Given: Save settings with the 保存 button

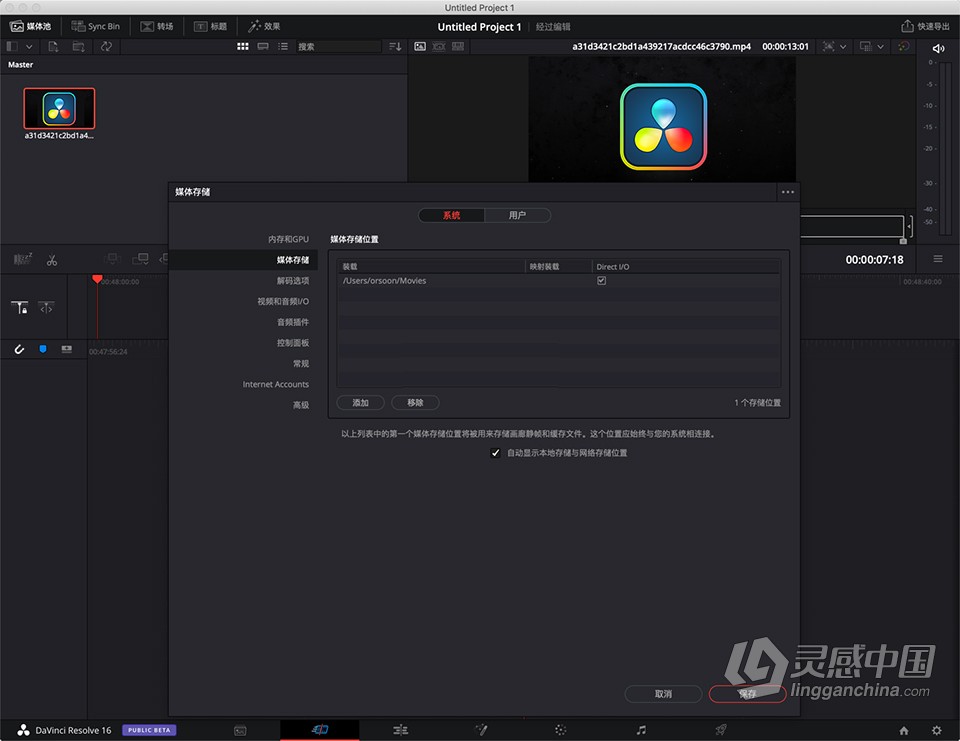Looking at the screenshot, I should point(746,693).
